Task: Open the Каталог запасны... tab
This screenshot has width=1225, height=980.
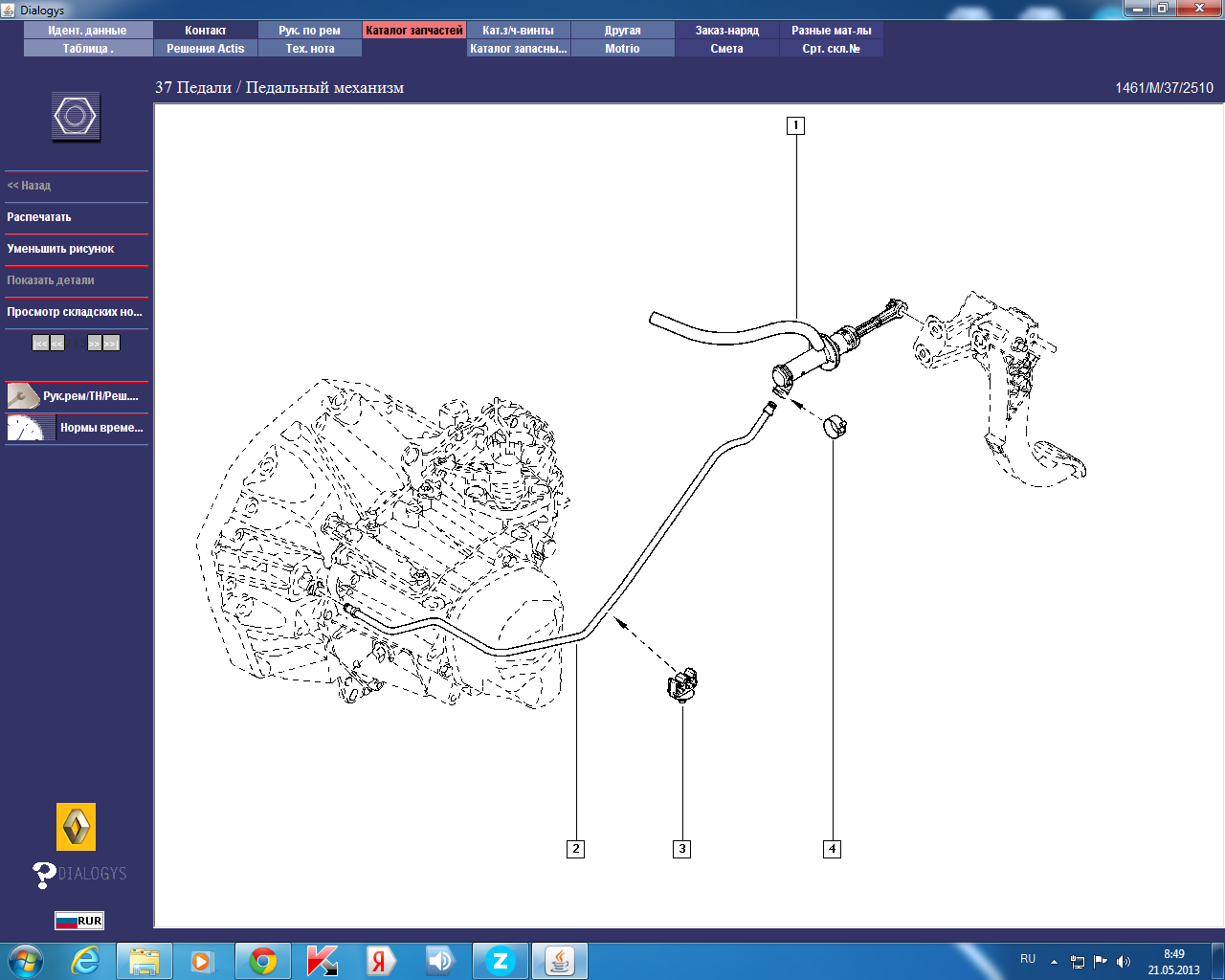Action: (519, 49)
